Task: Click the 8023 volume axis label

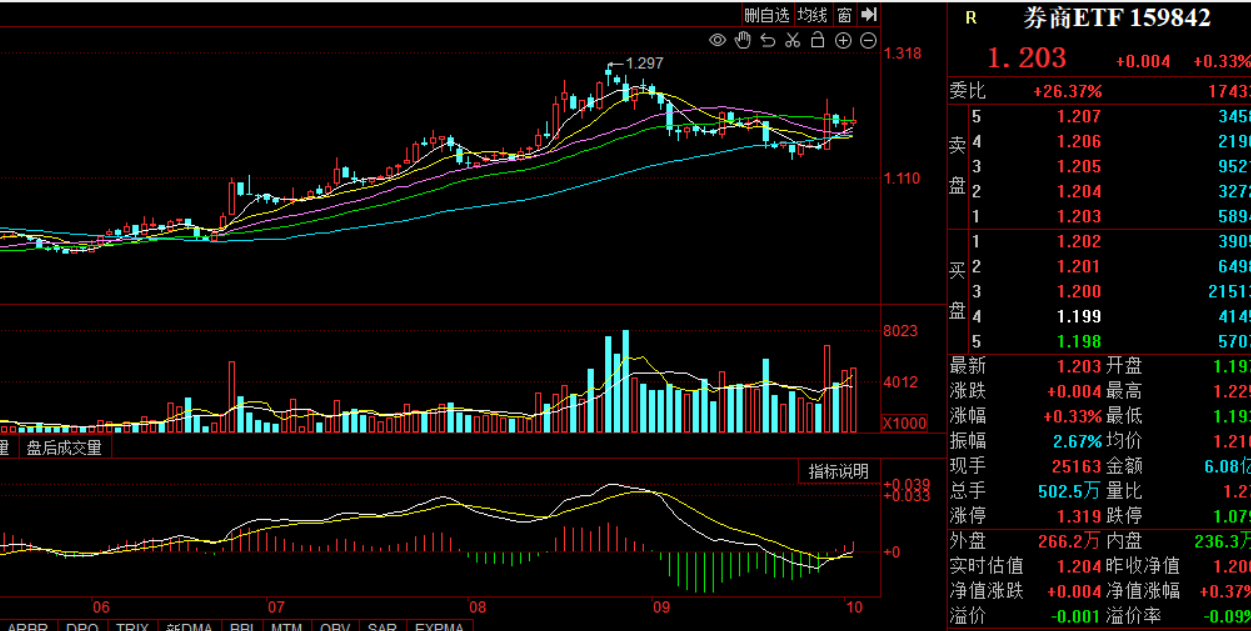Action: 901,331
